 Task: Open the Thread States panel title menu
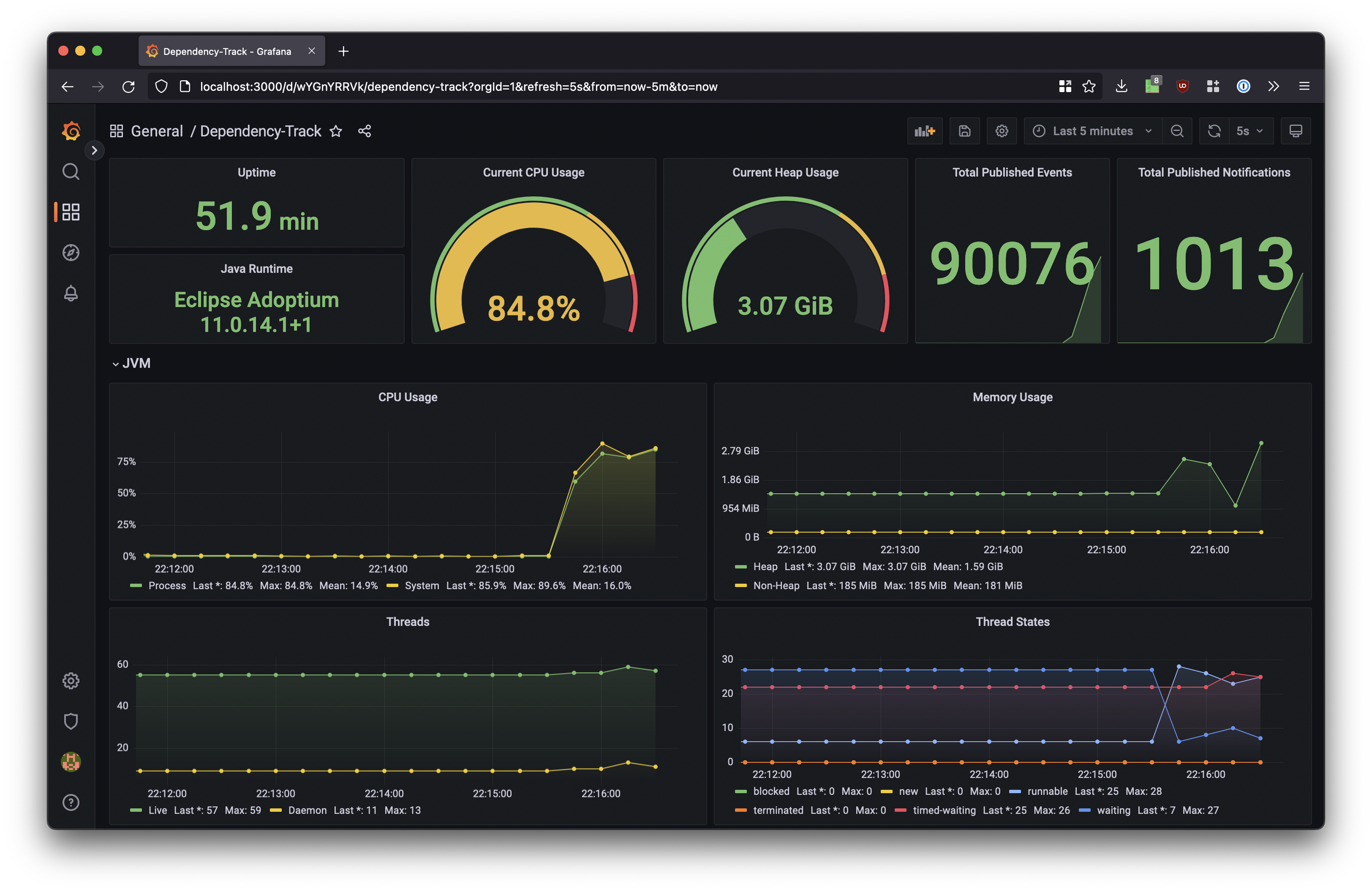(x=1012, y=622)
